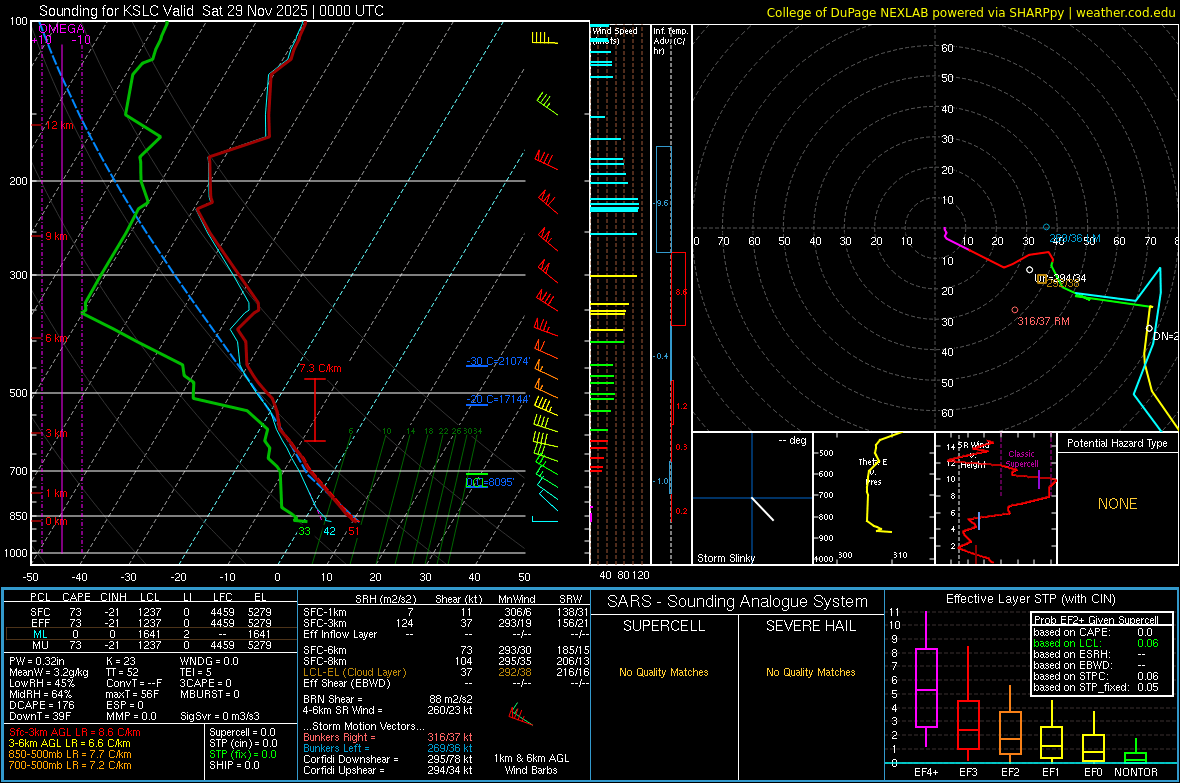Click the SUPERCELL analogue column header
The image size is (1180, 783).
click(664, 626)
